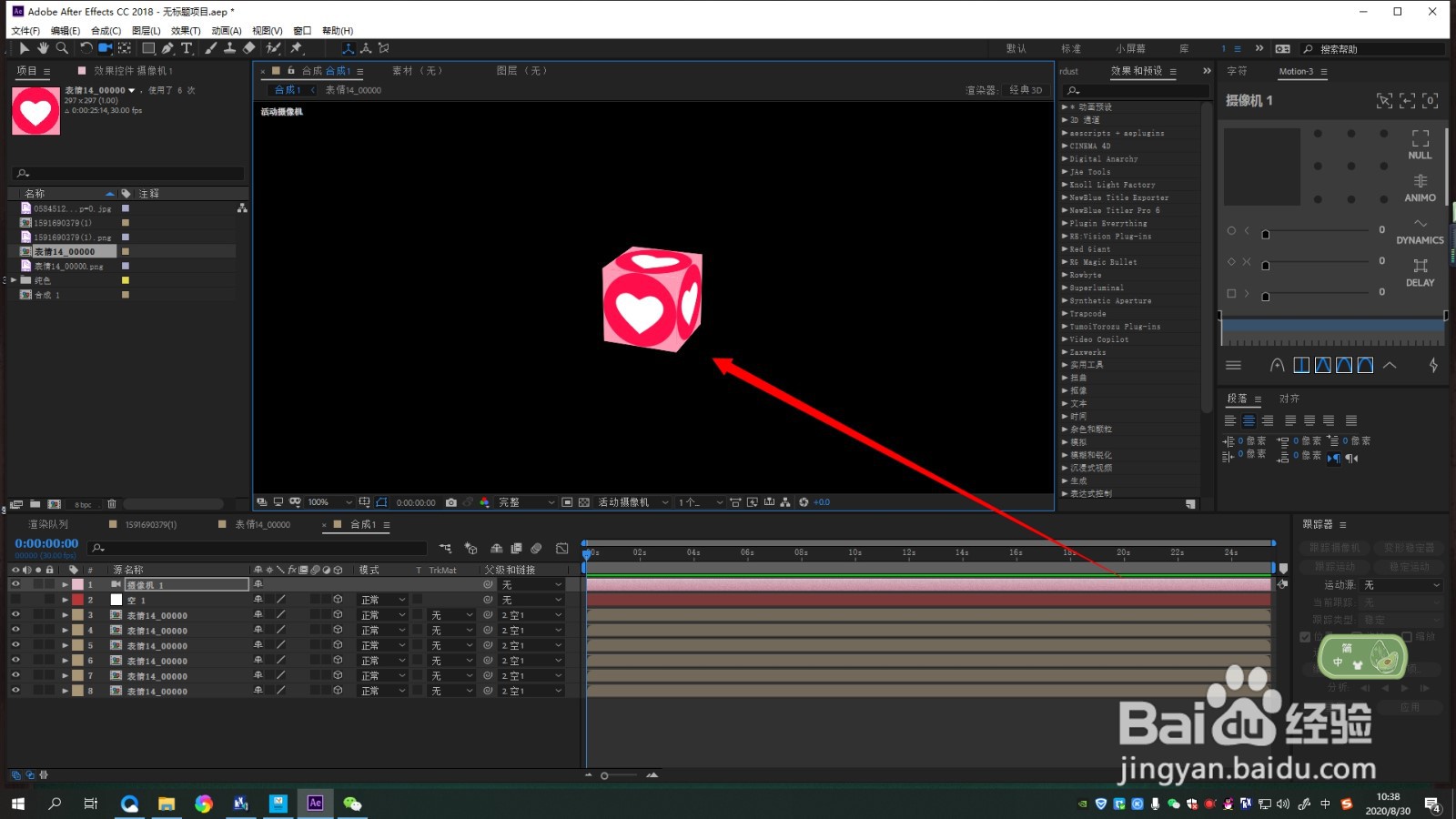
Task: Toggle lock switch for layer 4
Action: point(50,630)
